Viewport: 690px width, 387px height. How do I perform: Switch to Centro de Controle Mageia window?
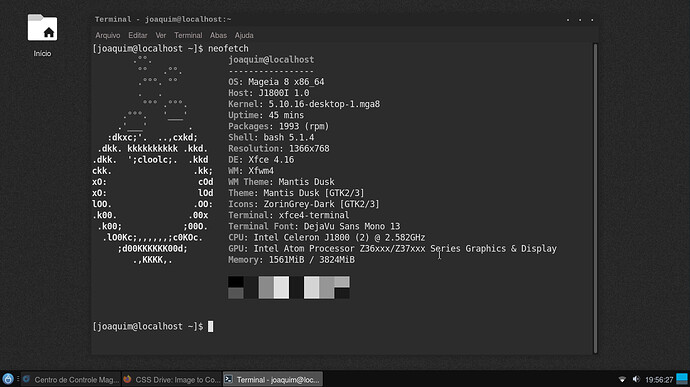click(71, 379)
